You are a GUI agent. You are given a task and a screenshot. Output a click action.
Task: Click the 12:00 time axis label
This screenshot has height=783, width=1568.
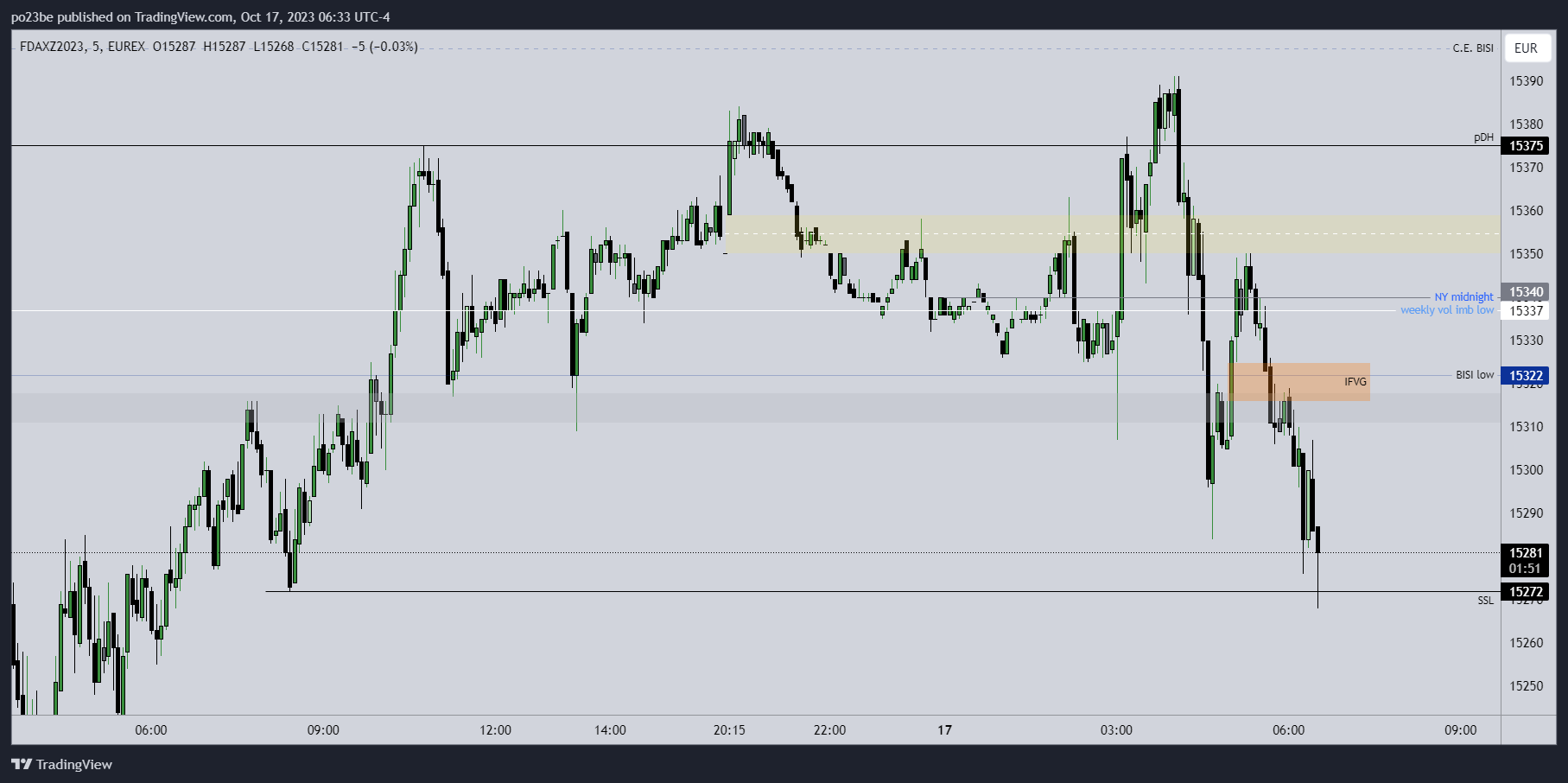(495, 730)
